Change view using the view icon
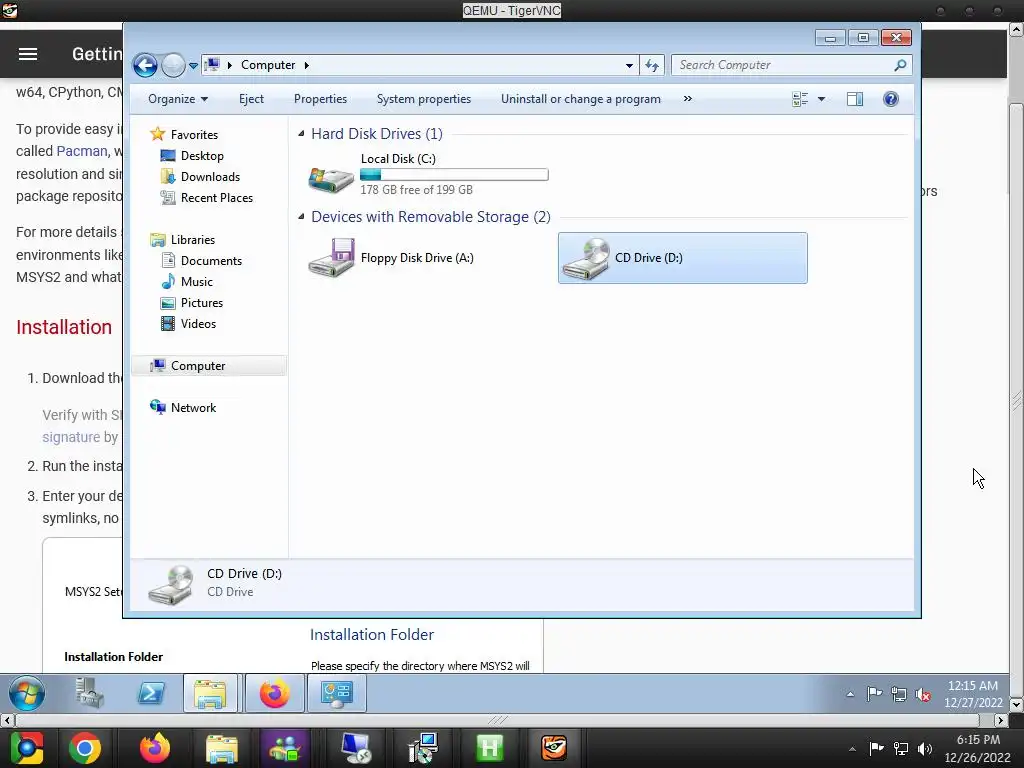The image size is (1024, 768). point(800,99)
